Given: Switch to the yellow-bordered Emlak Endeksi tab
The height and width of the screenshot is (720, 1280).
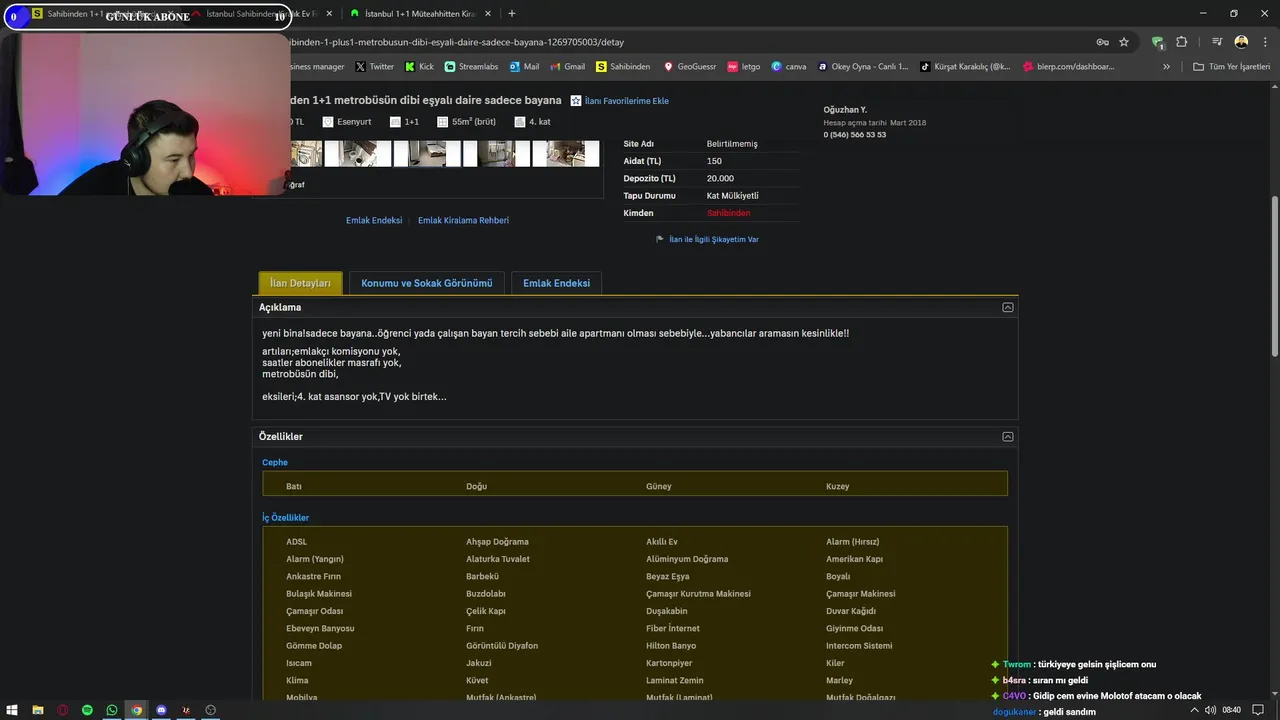Looking at the screenshot, I should pos(556,283).
